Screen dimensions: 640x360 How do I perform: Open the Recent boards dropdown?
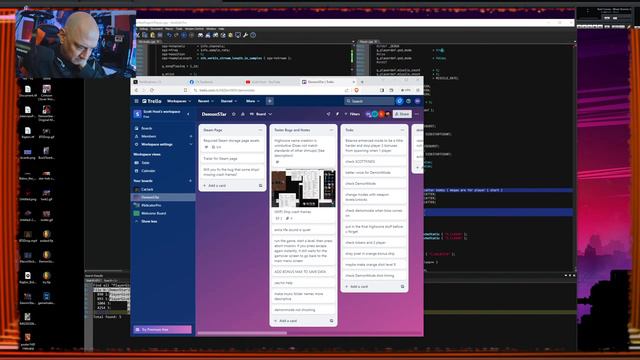(x=205, y=101)
